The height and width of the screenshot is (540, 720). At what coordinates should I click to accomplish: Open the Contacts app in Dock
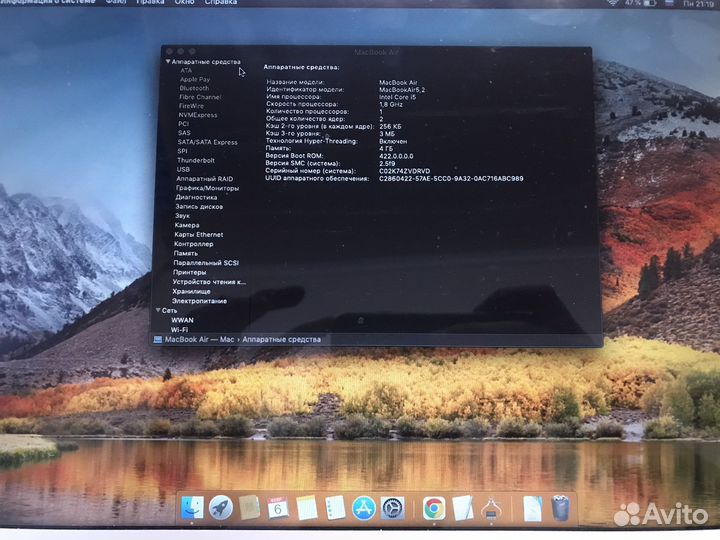click(250, 508)
